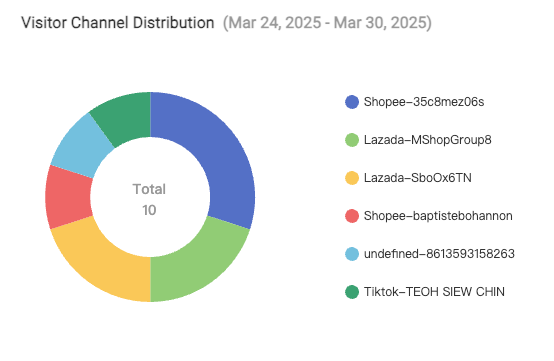The height and width of the screenshot is (361, 554).
Task: Click the Tiktok-TEOH SIEW CHIN legend label
Action: pyautogui.click(x=434, y=292)
